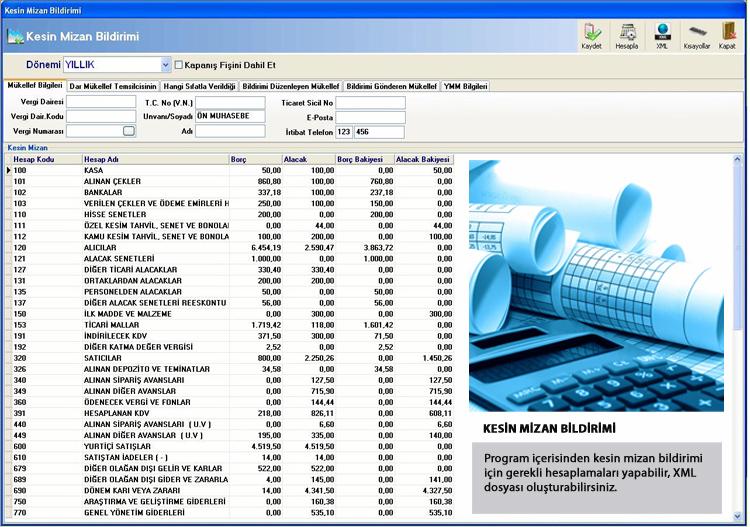Image resolution: width=750 pixels, height=527 pixels.
Task: Enable Kapanış Fişini Dahil Et checkbox
Action: tap(179, 66)
